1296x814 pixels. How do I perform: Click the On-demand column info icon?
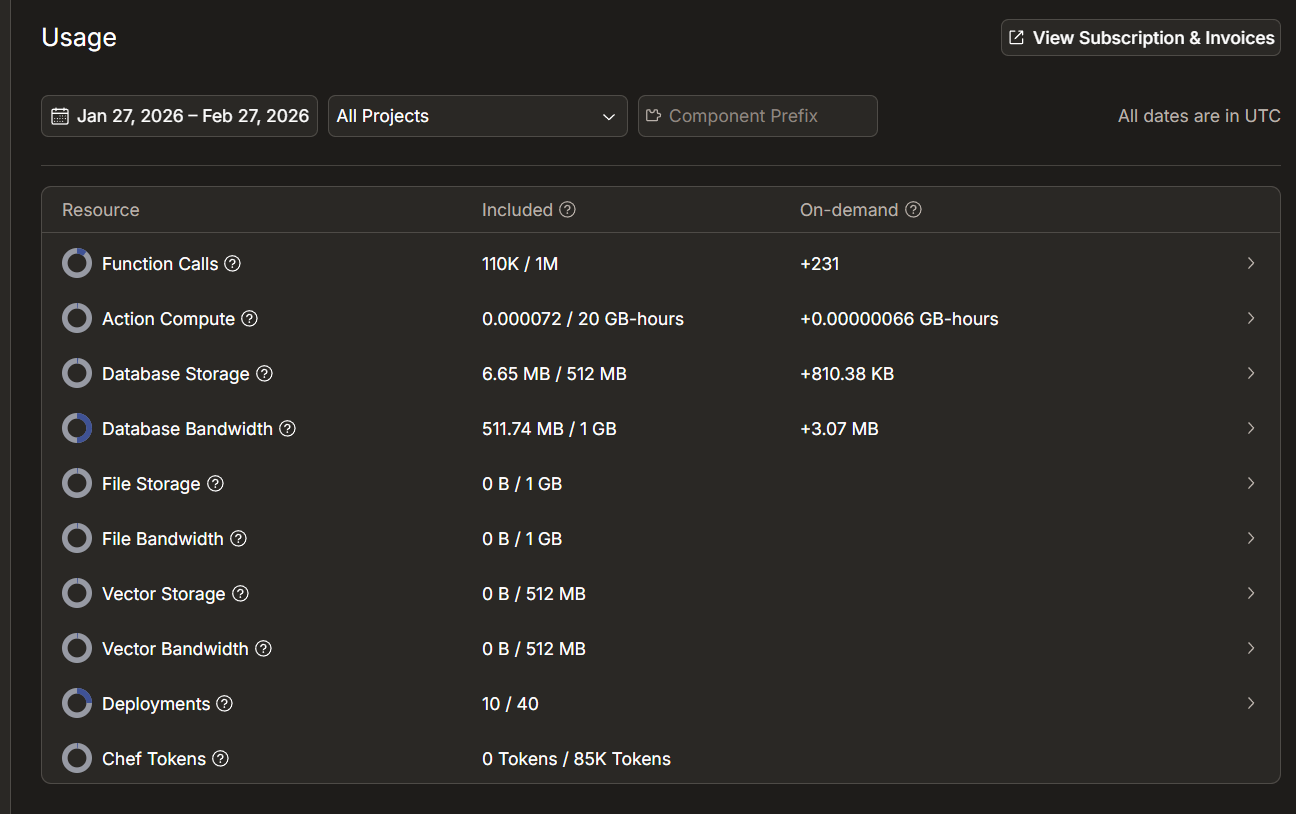coord(913,210)
